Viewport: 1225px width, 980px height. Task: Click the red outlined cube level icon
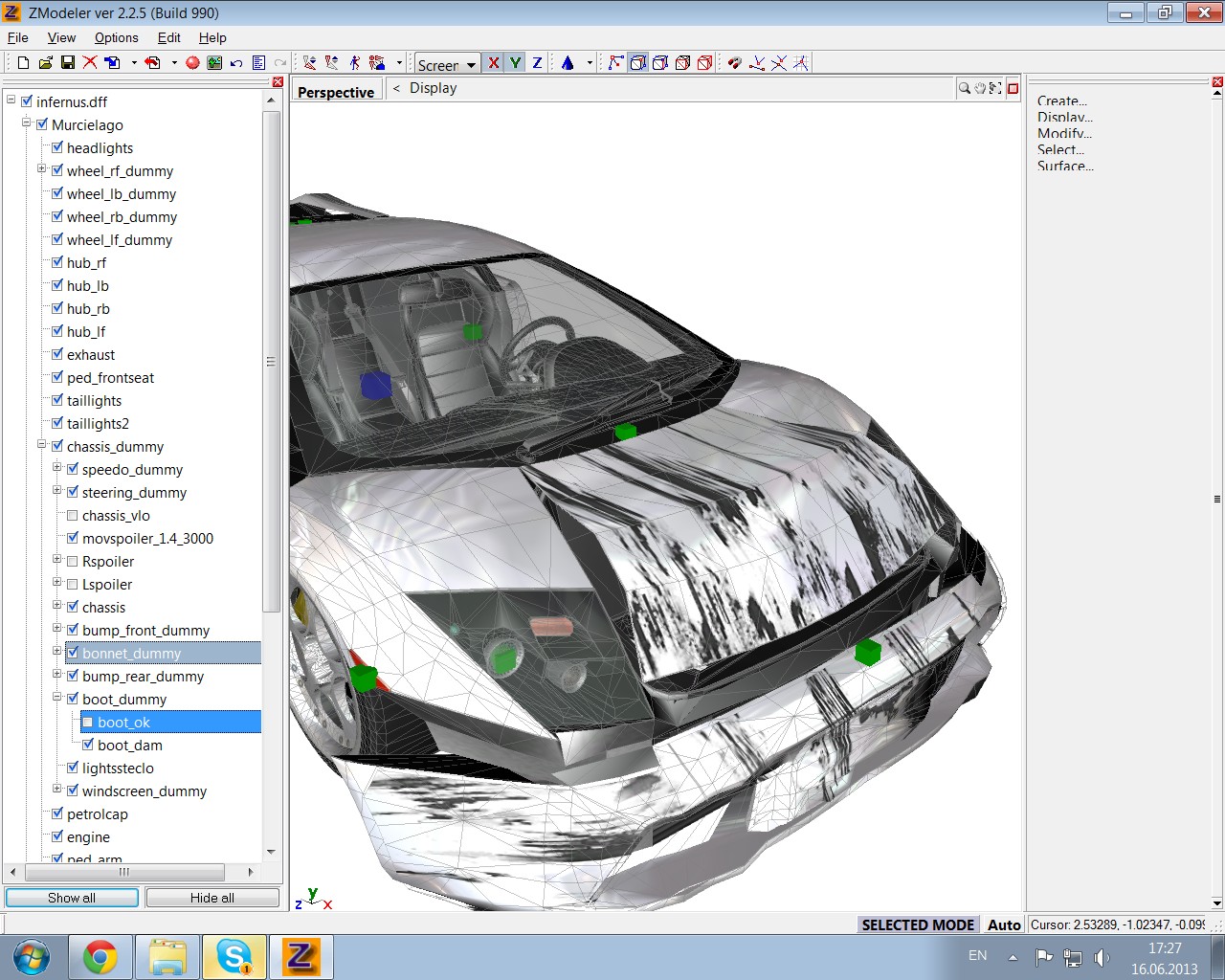click(x=704, y=63)
